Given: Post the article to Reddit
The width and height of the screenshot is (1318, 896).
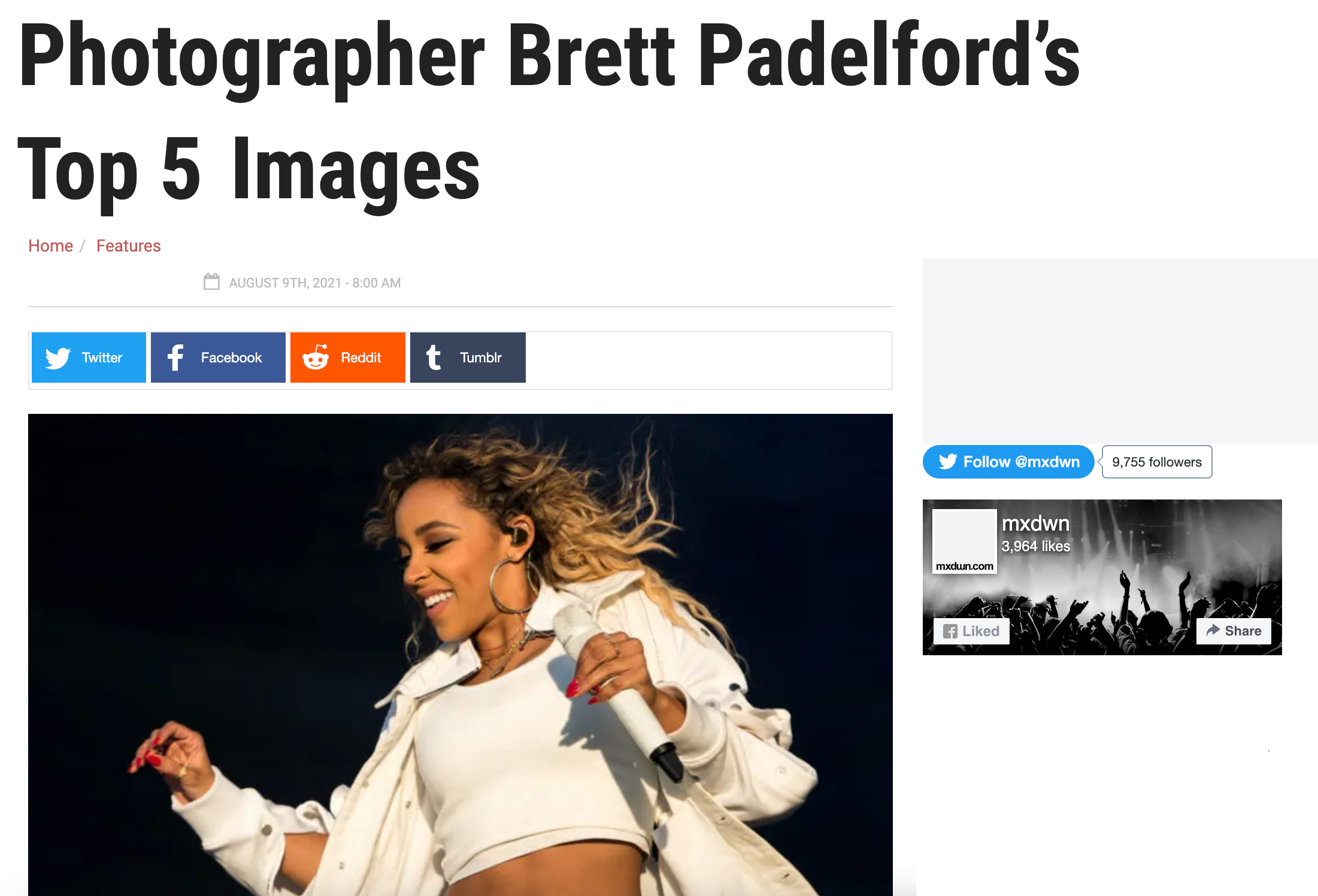Looking at the screenshot, I should (x=348, y=358).
